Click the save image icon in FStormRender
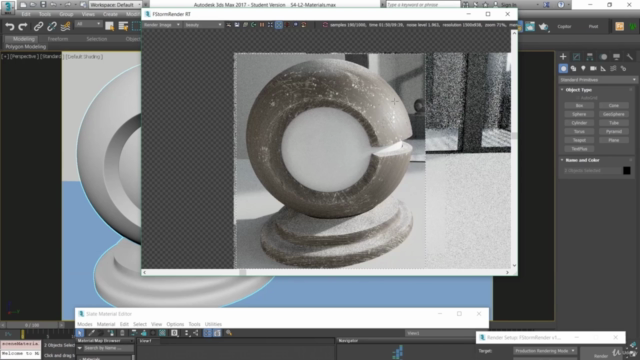Image resolution: width=640 pixels, height=360 pixels. [237, 25]
